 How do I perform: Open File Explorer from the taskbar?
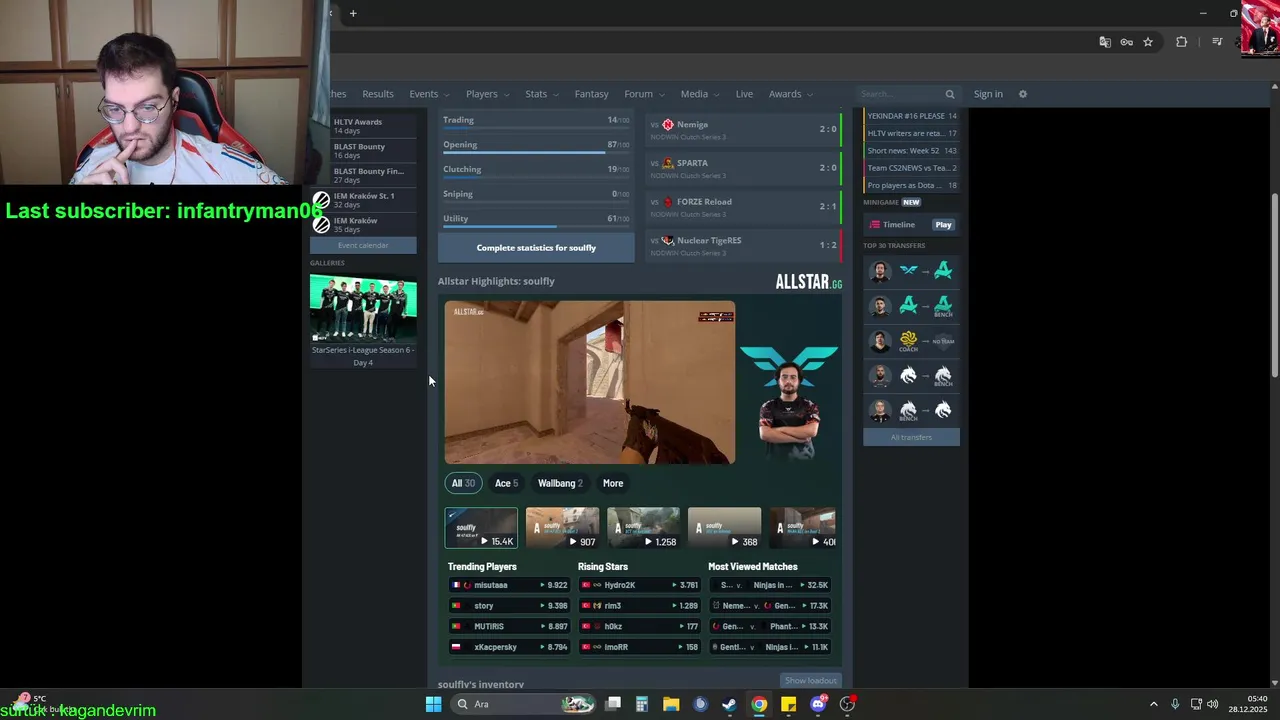(x=670, y=704)
